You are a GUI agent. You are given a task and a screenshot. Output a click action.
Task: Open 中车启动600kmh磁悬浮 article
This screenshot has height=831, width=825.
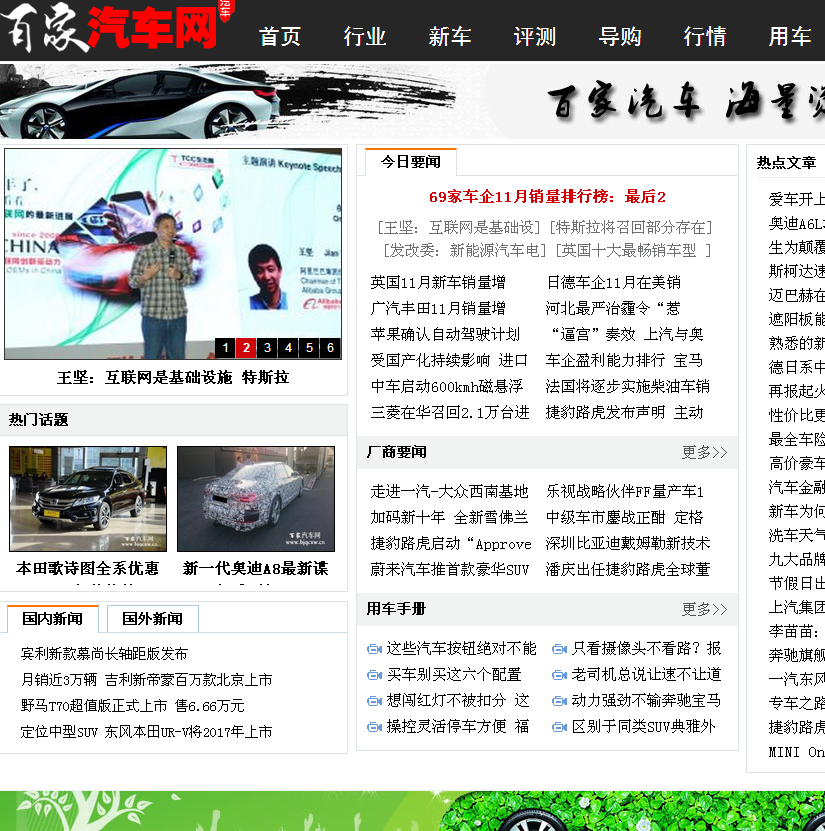click(x=447, y=386)
